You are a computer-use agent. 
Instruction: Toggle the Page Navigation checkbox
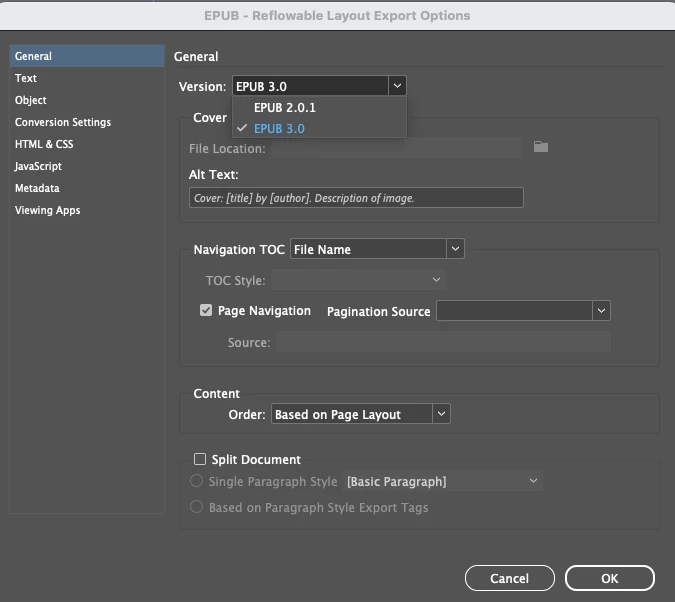click(x=206, y=310)
